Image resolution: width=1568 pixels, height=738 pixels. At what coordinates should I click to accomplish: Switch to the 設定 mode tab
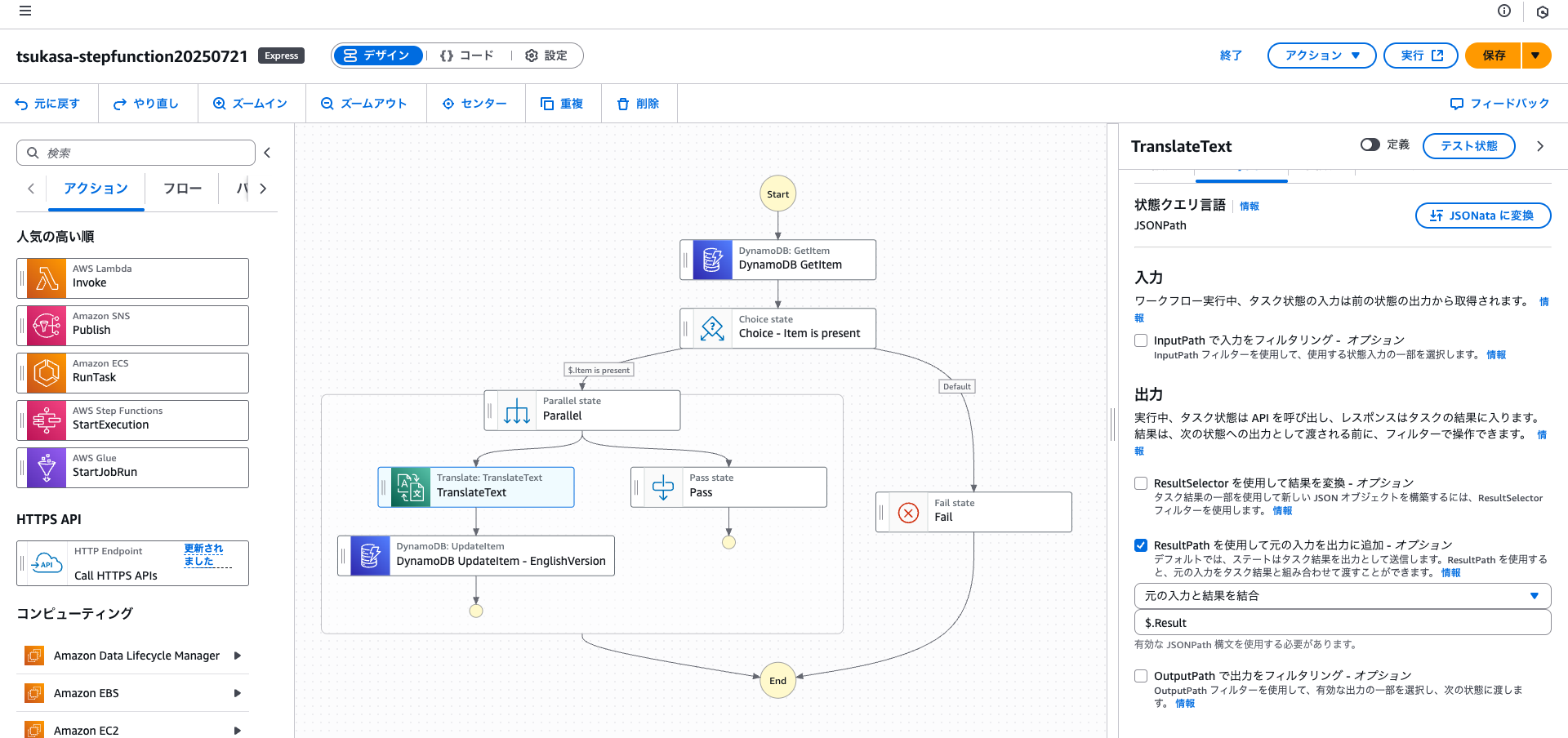(546, 56)
